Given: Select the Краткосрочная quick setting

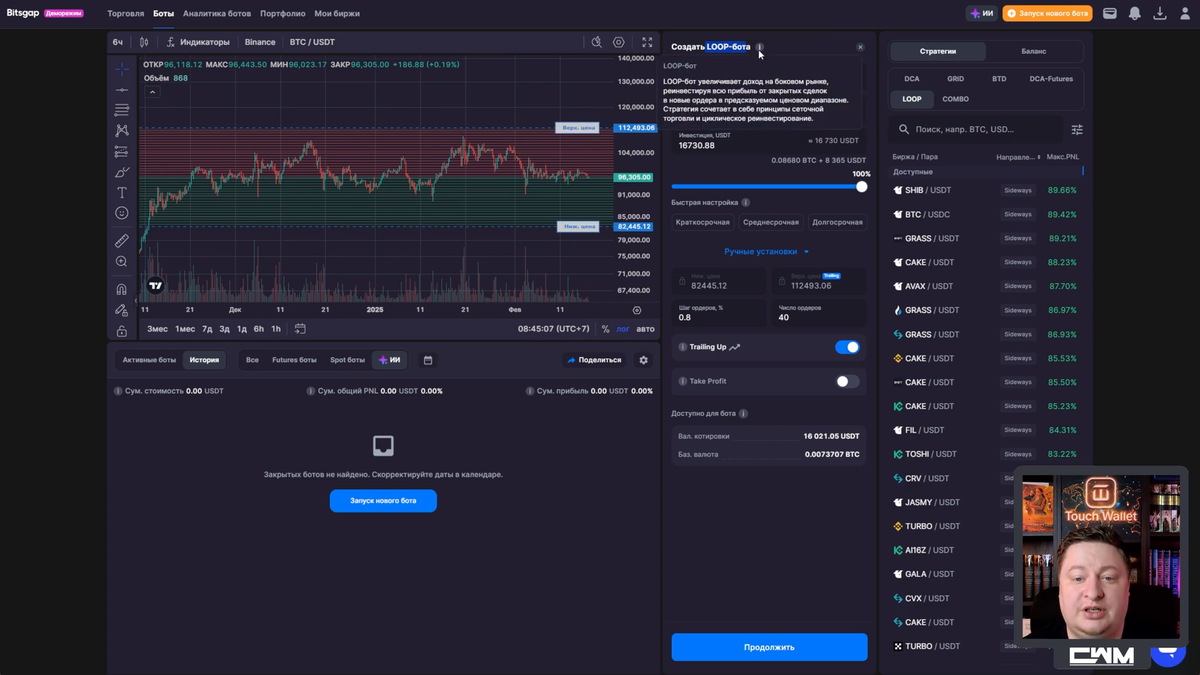Looking at the screenshot, I should 703,222.
